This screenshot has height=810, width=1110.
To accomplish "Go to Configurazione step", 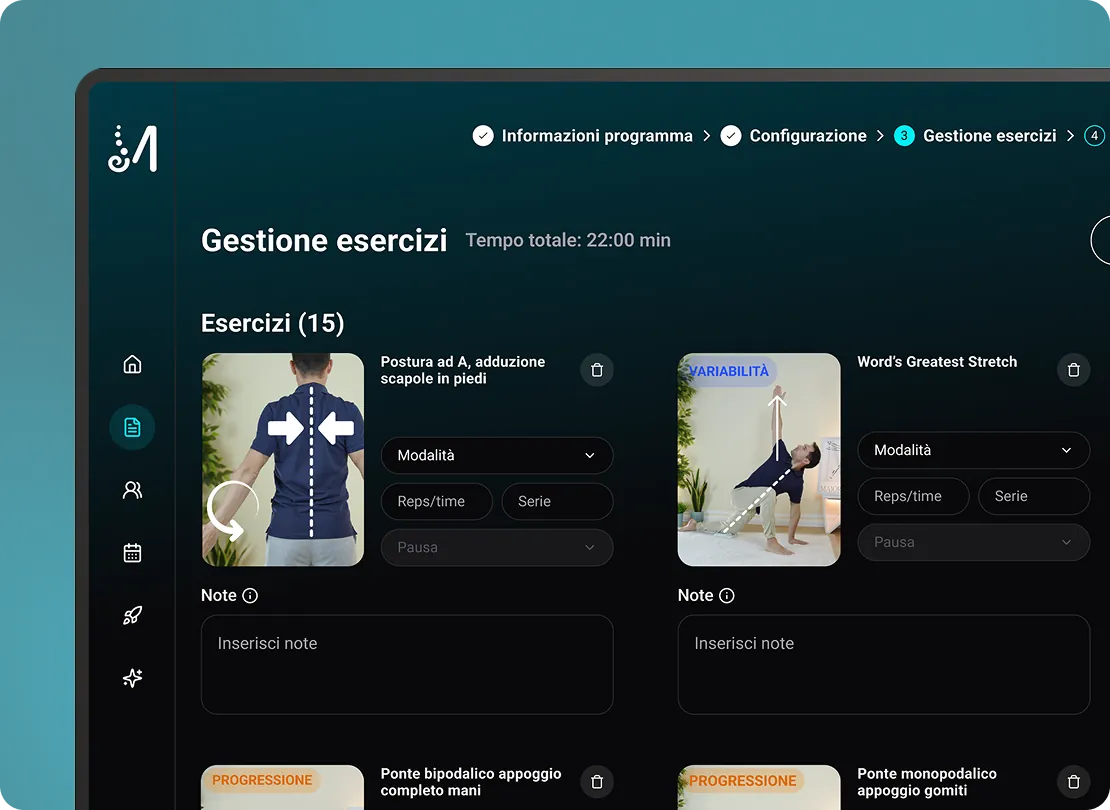I will 808,135.
